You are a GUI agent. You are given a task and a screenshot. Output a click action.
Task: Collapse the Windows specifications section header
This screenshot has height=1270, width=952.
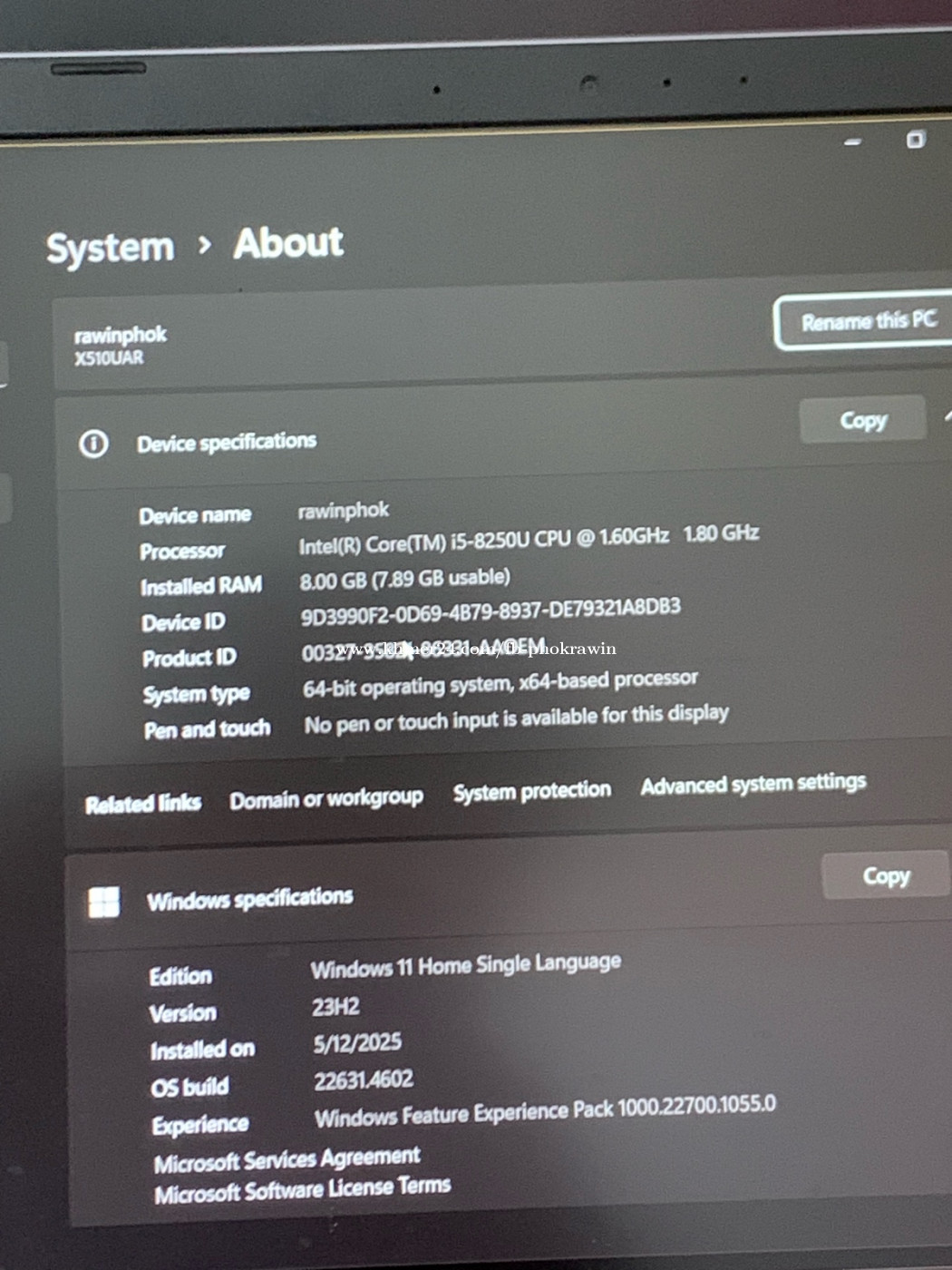pyautogui.click(x=508, y=889)
